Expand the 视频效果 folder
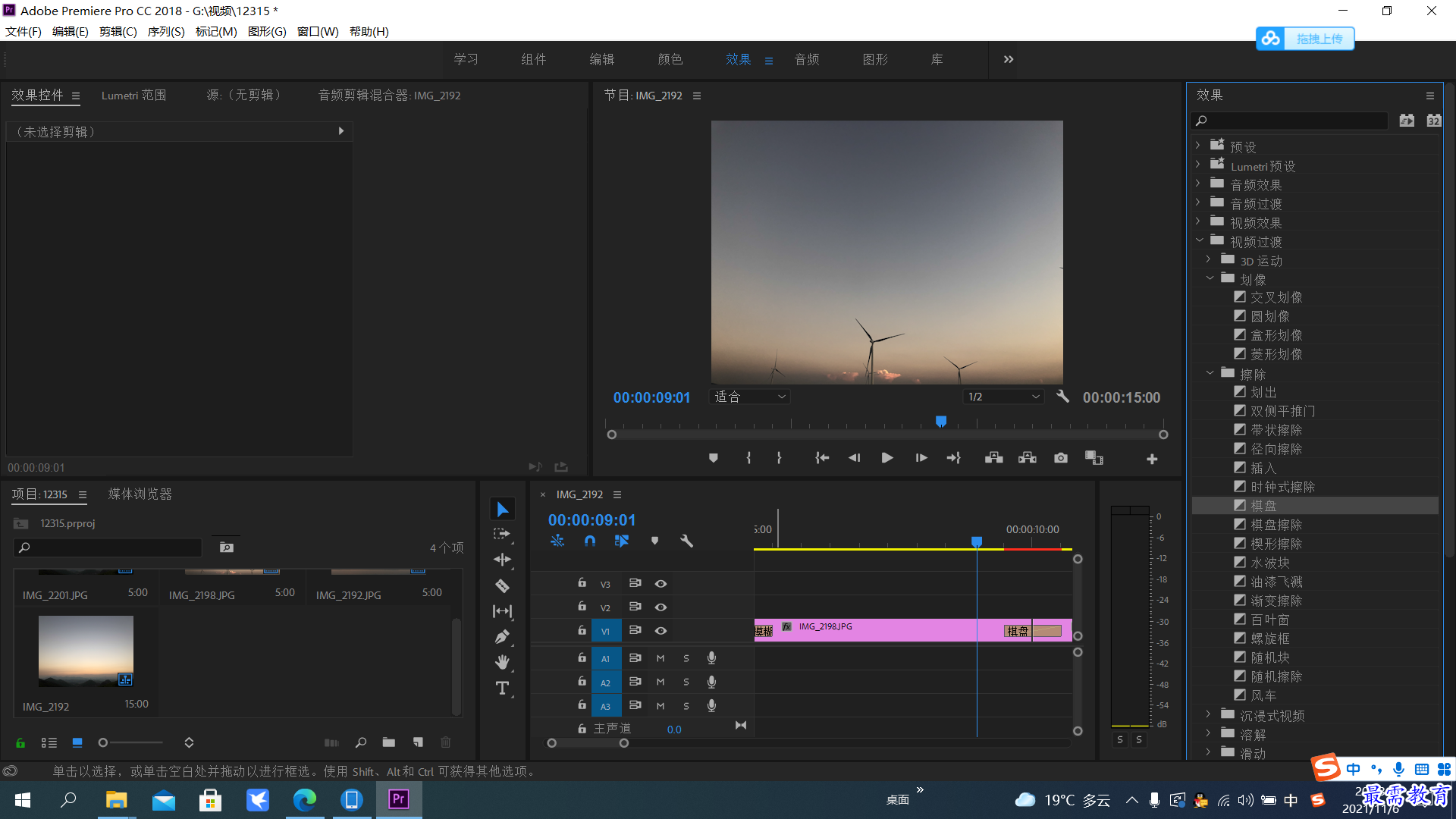 [1198, 221]
